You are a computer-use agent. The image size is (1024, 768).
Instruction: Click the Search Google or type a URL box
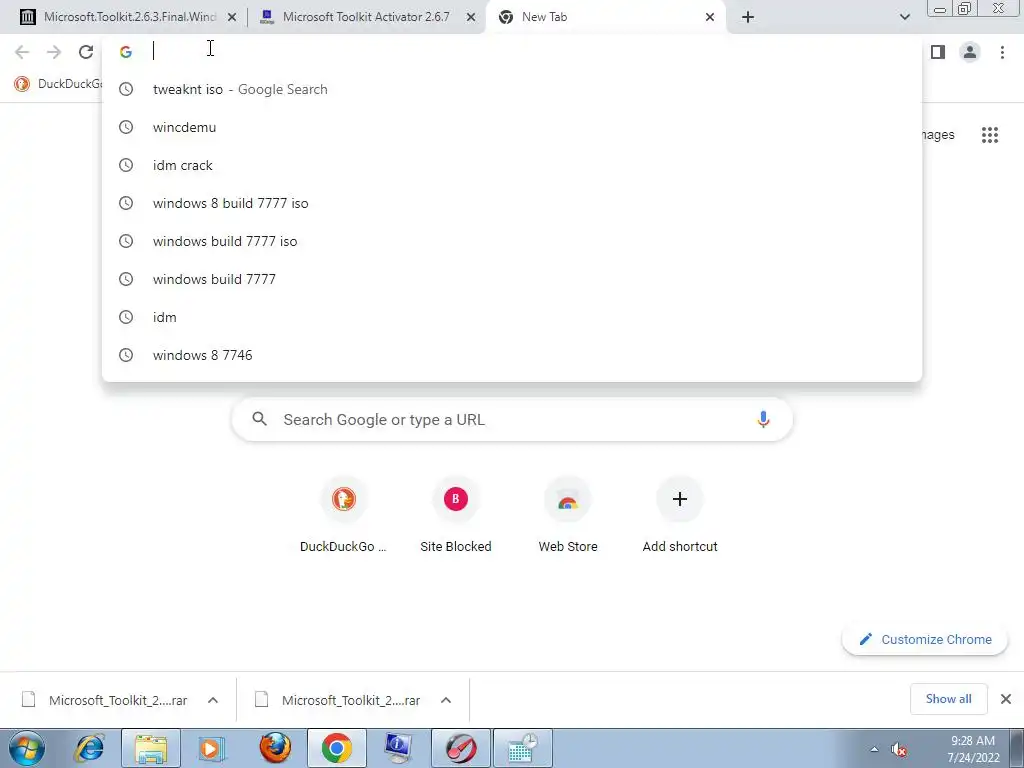(512, 419)
